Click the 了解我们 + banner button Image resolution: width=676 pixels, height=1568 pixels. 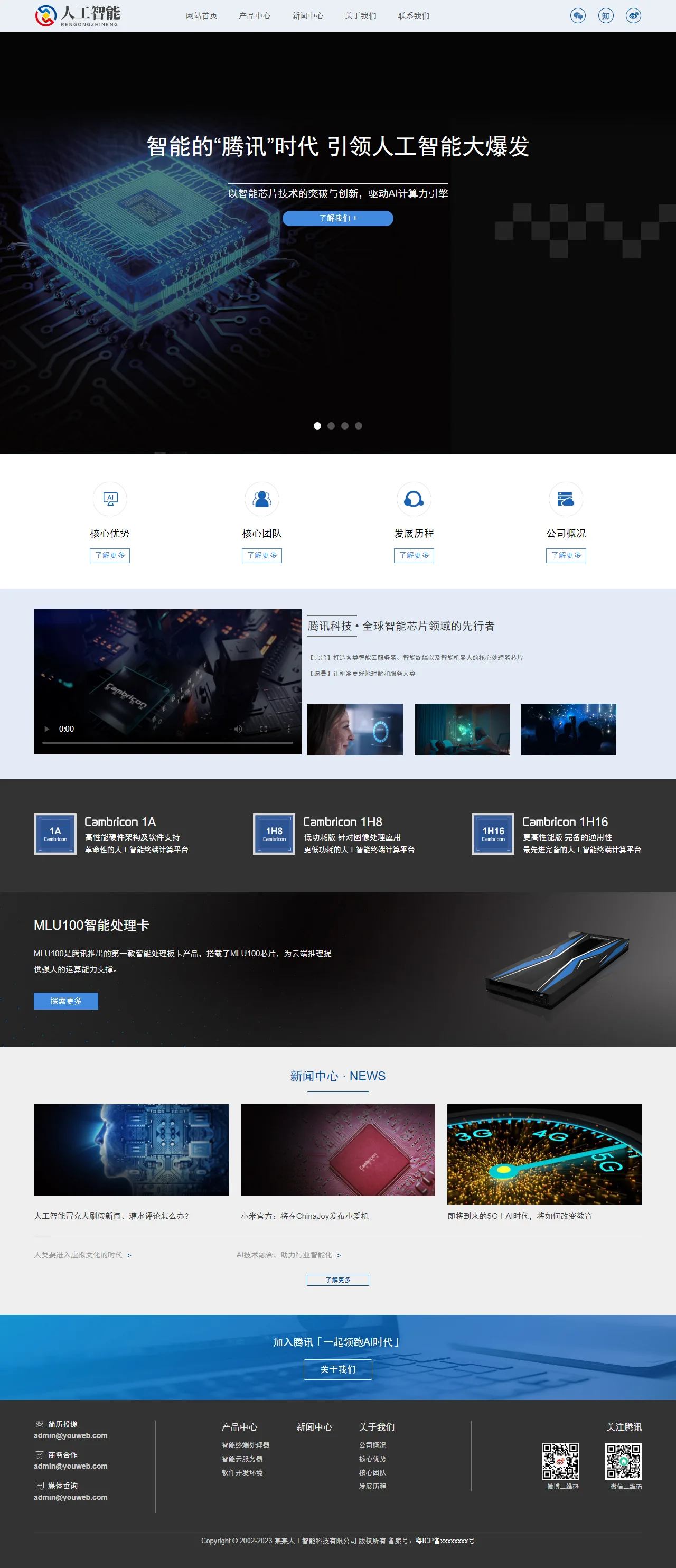(x=339, y=218)
